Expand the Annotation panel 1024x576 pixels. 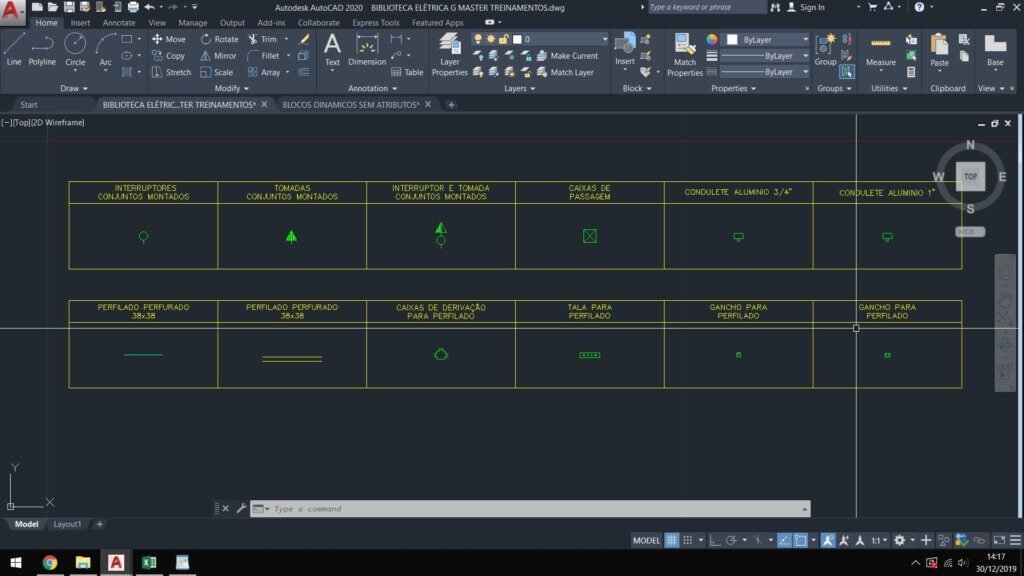coord(372,88)
